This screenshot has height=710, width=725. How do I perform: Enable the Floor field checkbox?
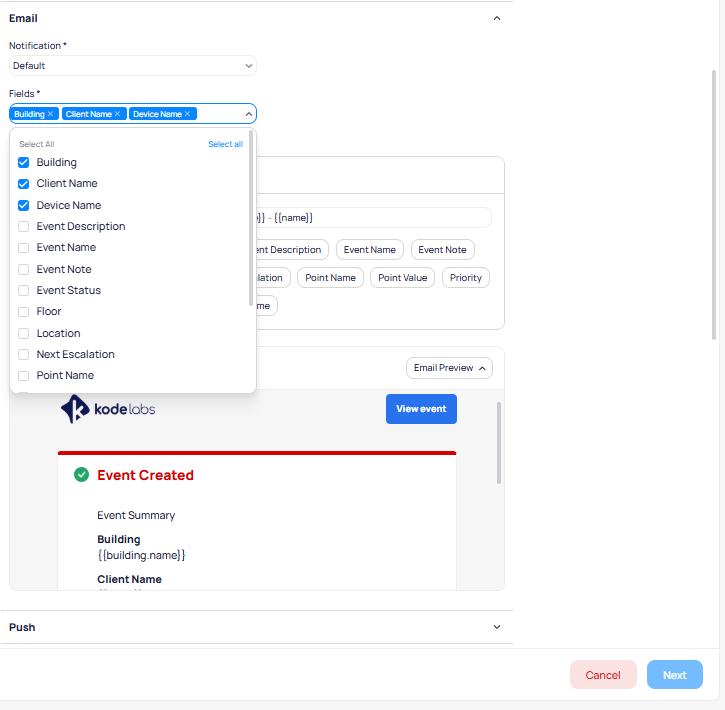tap(24, 311)
